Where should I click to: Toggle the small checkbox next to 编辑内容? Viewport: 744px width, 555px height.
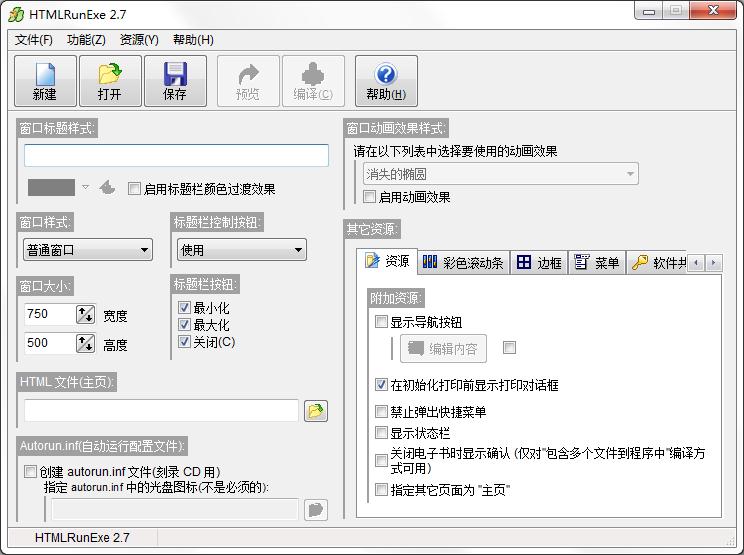point(509,348)
